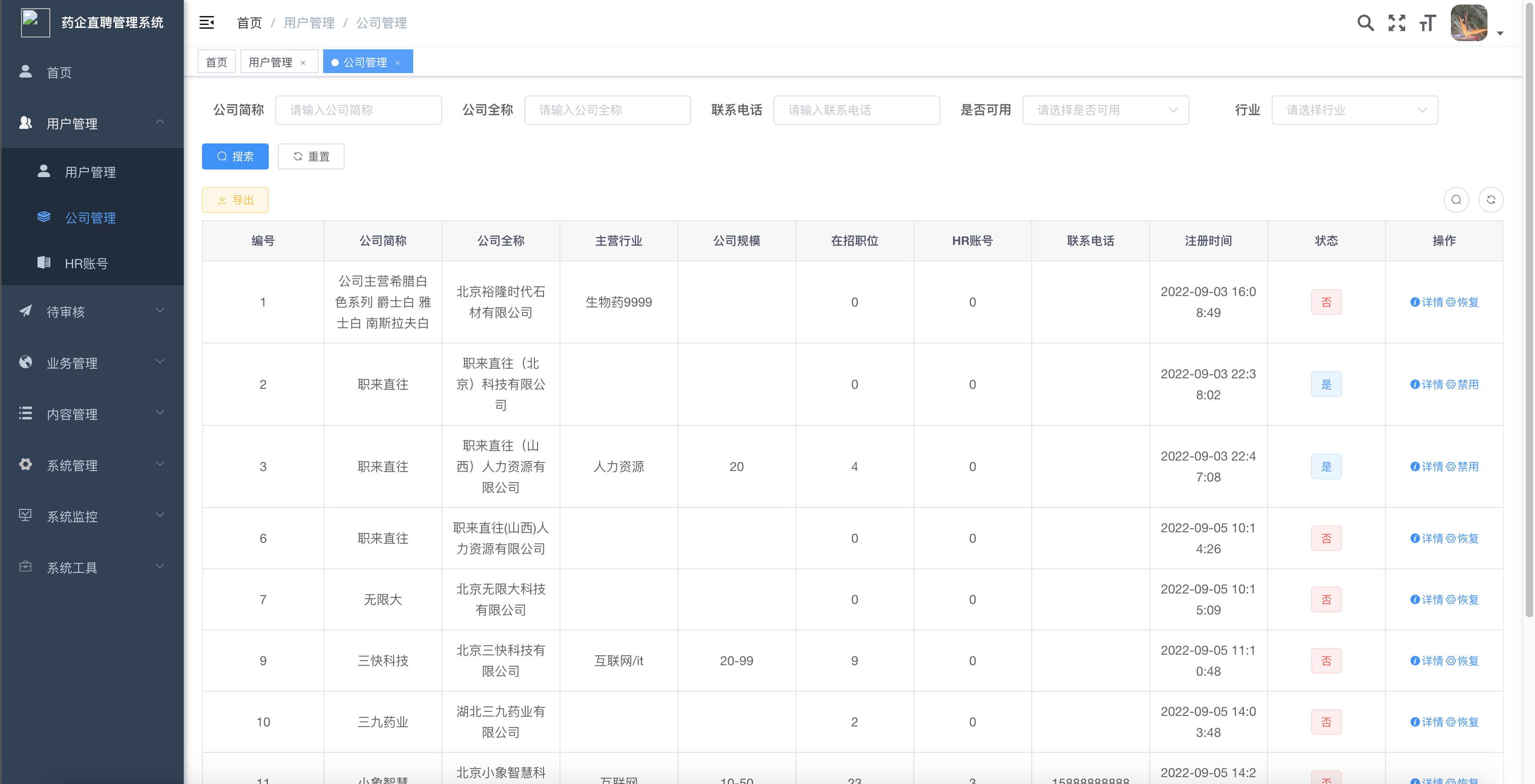Click 禁用 for 职来直往（山西）人力资源有限公司
1535x784 pixels.
(1462, 466)
